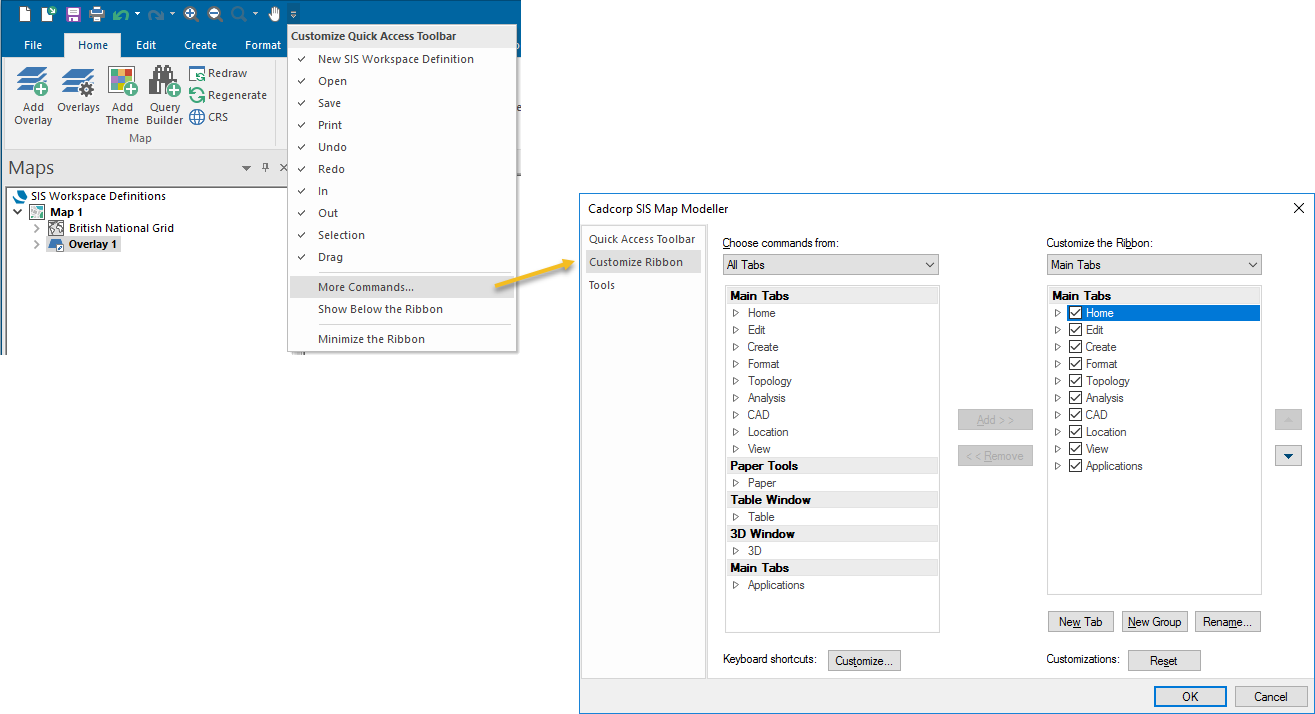This screenshot has height=714, width=1315.
Task: Click the Print icon in the Quick Access Toolbar
Action: pos(97,14)
